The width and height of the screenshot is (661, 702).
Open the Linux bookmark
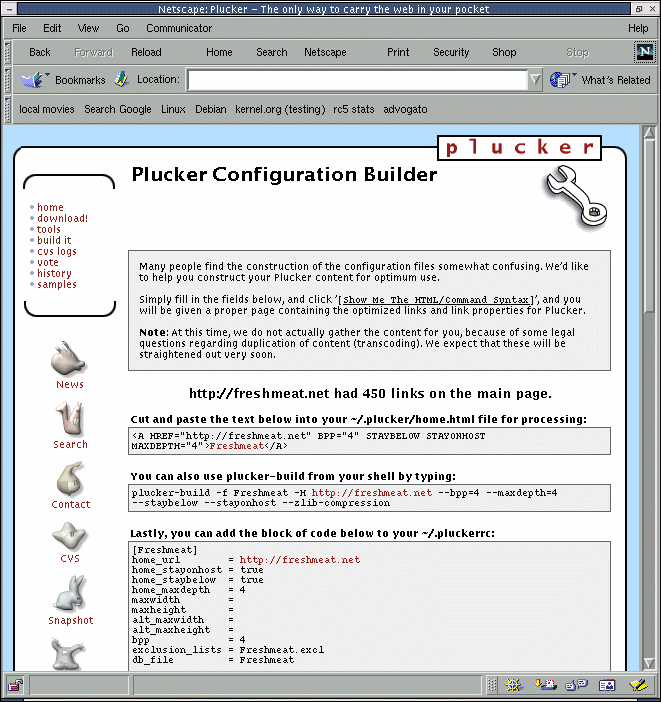(x=173, y=109)
